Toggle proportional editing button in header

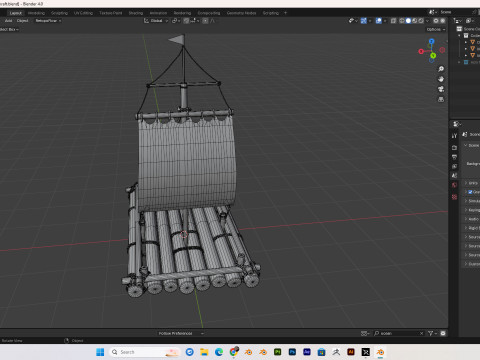205,21
